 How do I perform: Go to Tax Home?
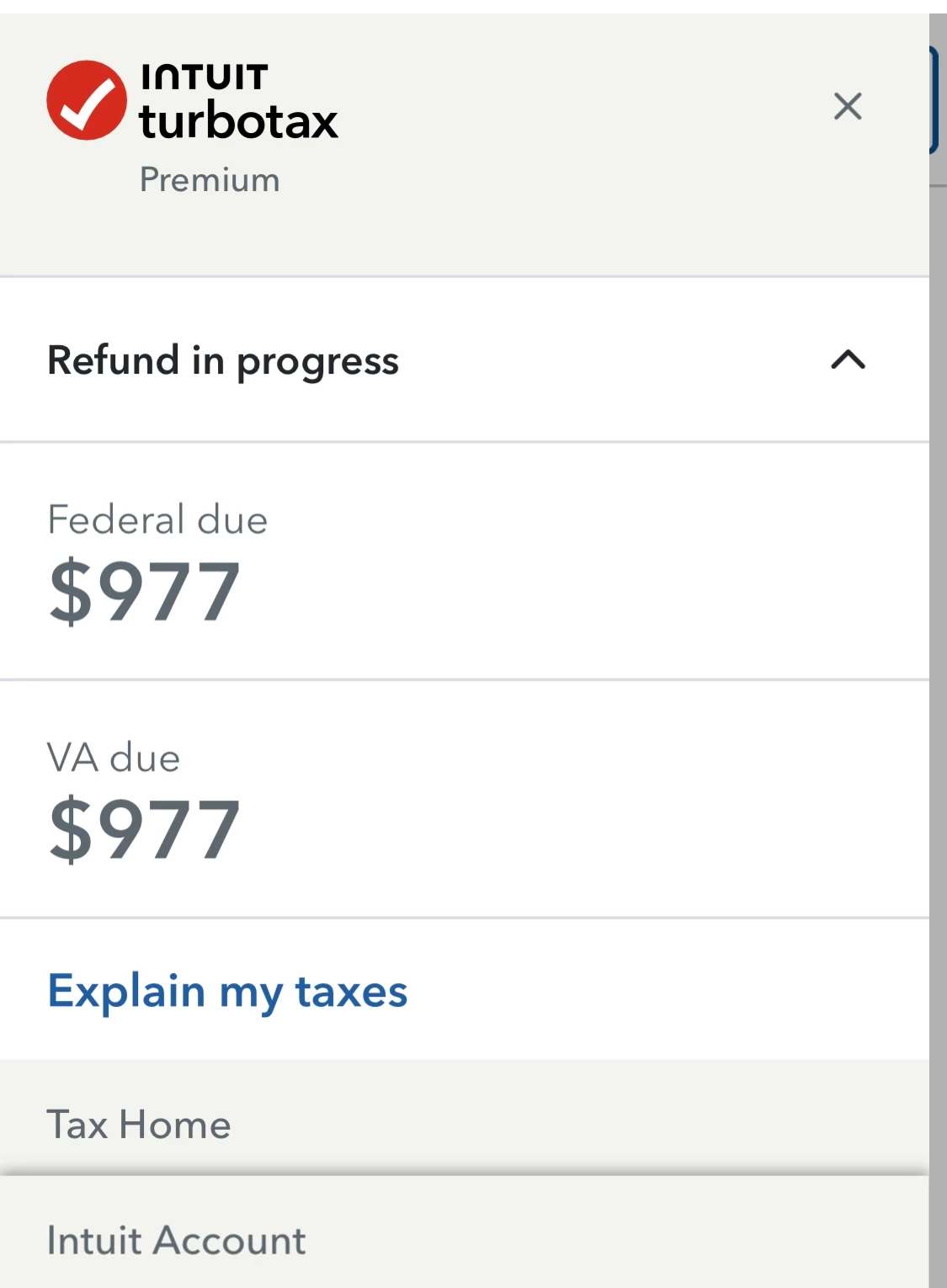(x=139, y=1125)
